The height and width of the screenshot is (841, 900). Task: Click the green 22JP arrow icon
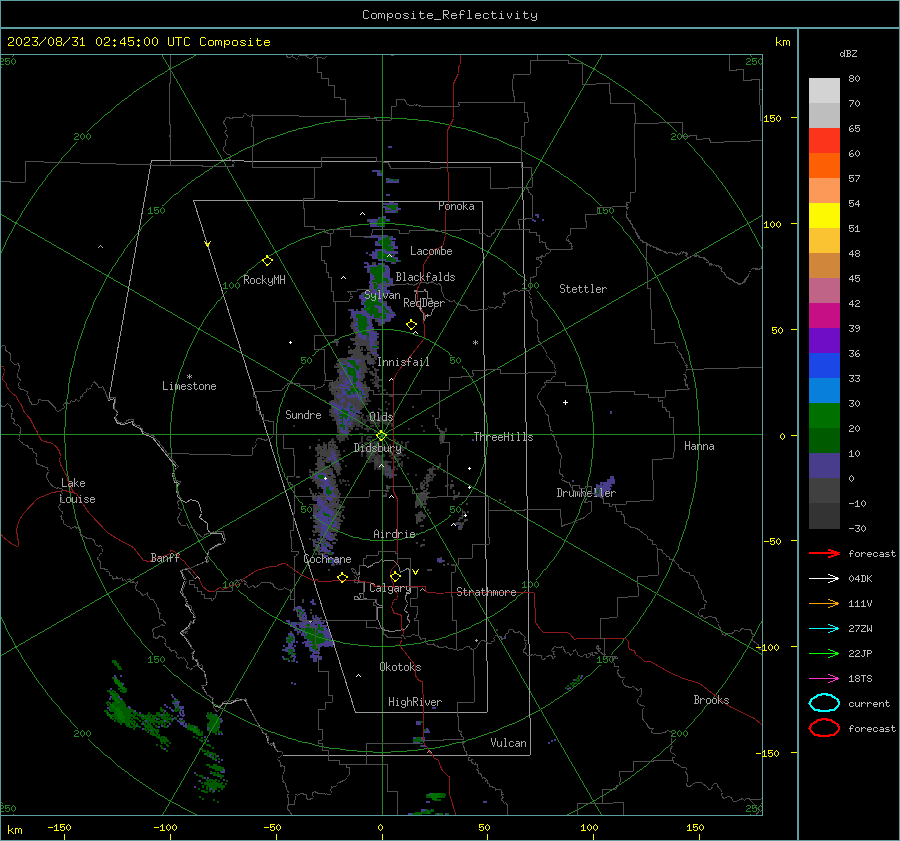tap(824, 653)
